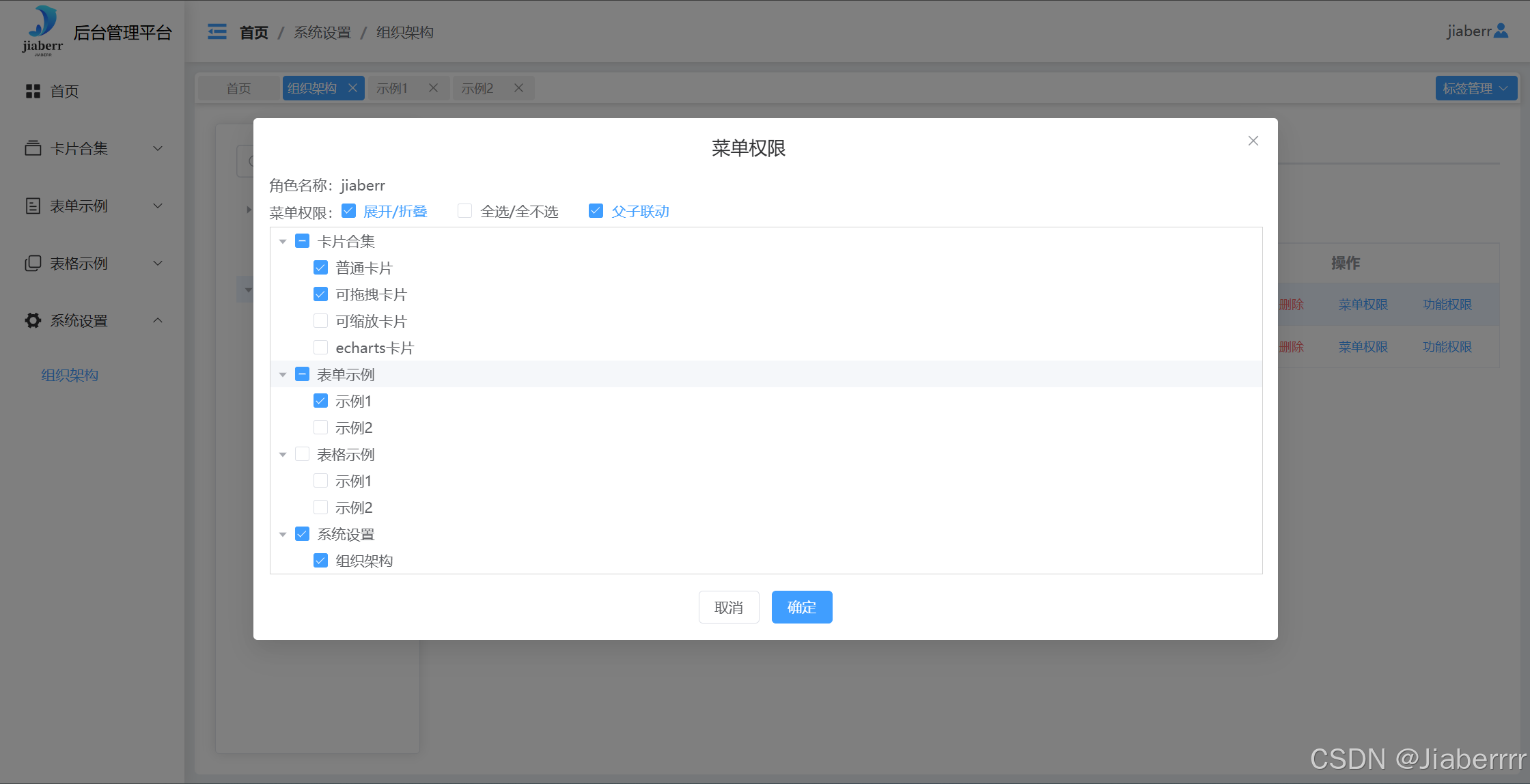Image resolution: width=1530 pixels, height=784 pixels.
Task: Close the 示例2 tab using its X
Action: (x=518, y=88)
